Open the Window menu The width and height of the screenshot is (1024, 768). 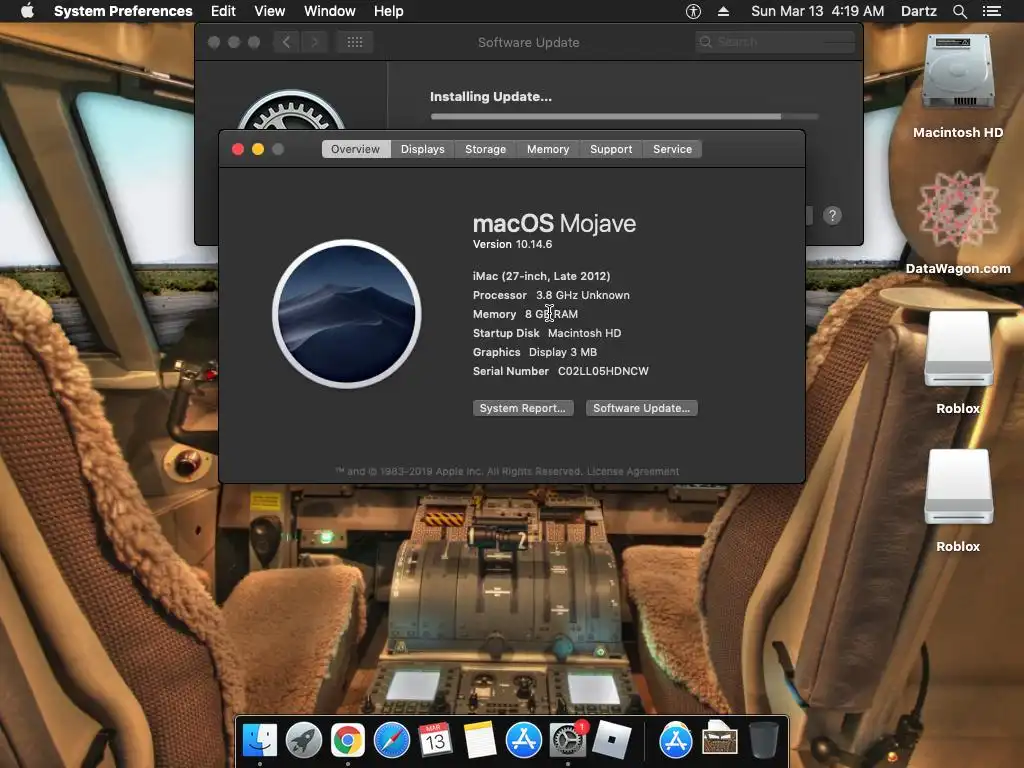[330, 11]
